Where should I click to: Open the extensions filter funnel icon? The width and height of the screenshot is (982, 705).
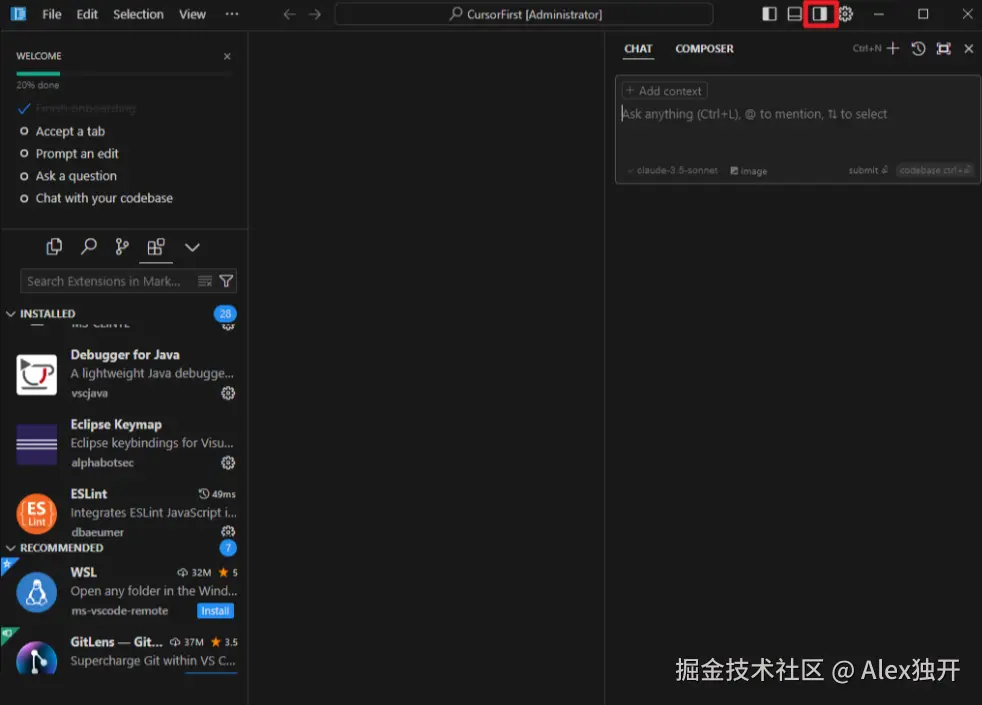click(226, 281)
